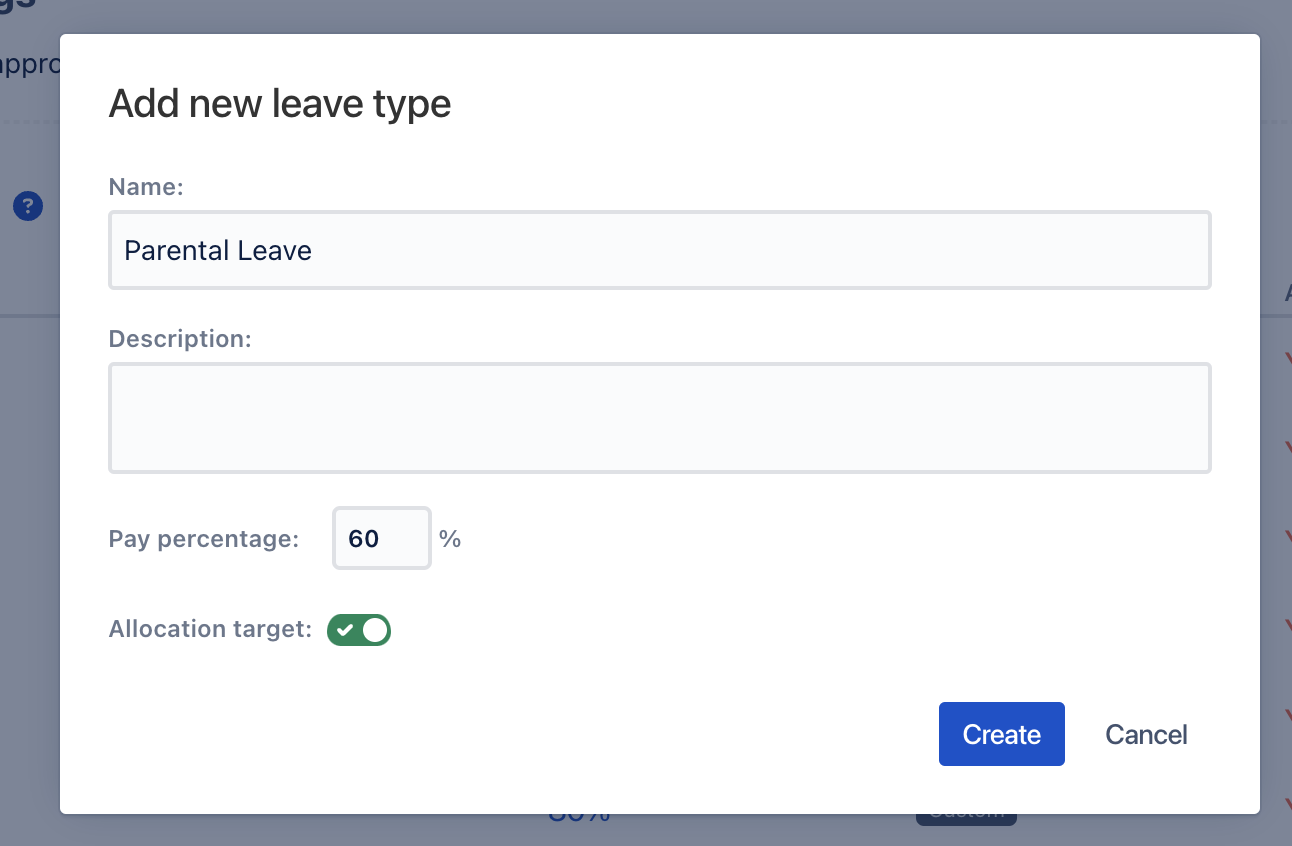The height and width of the screenshot is (846, 1292).
Task: Click the "Add new leave type" dialog heading
Action: click(280, 104)
